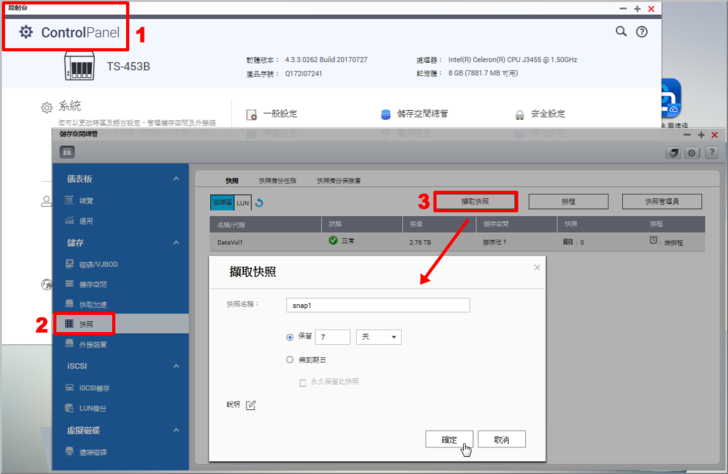Collapse the iSCSI section chevron
This screenshot has height=474, width=728.
point(176,366)
